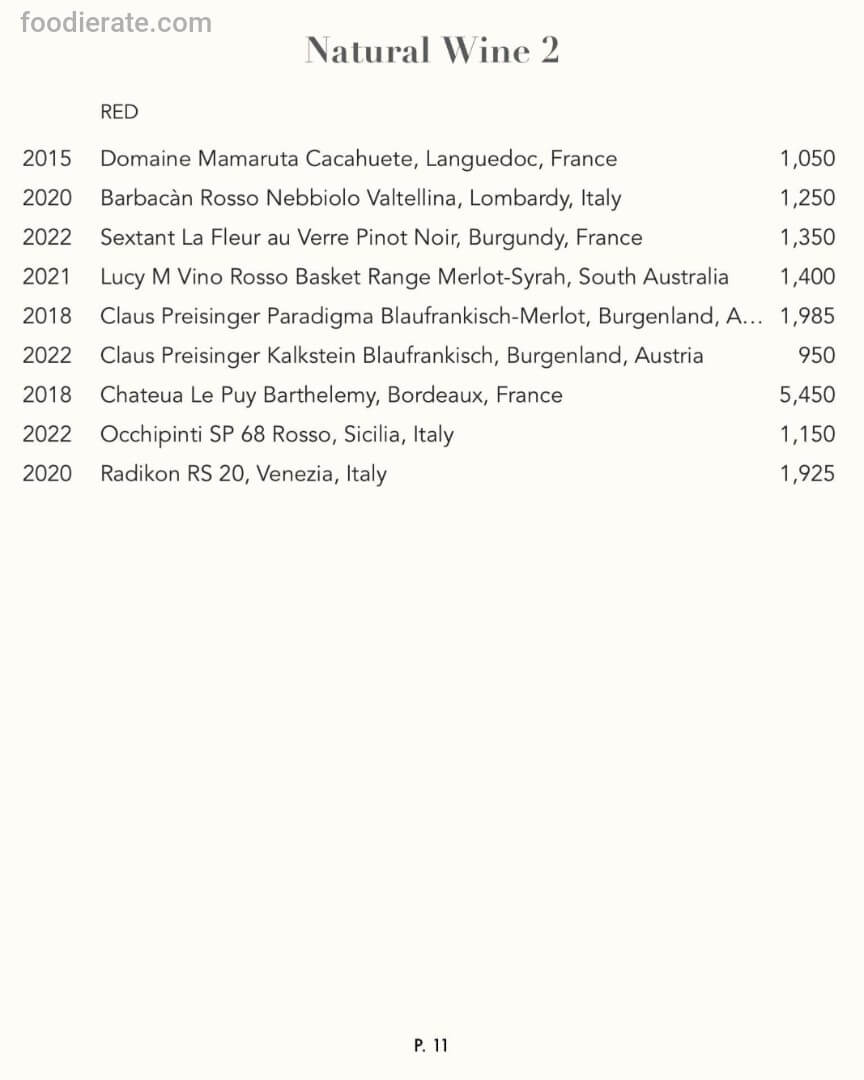
Task: Click the 2015 vintage year
Action: (x=47, y=158)
